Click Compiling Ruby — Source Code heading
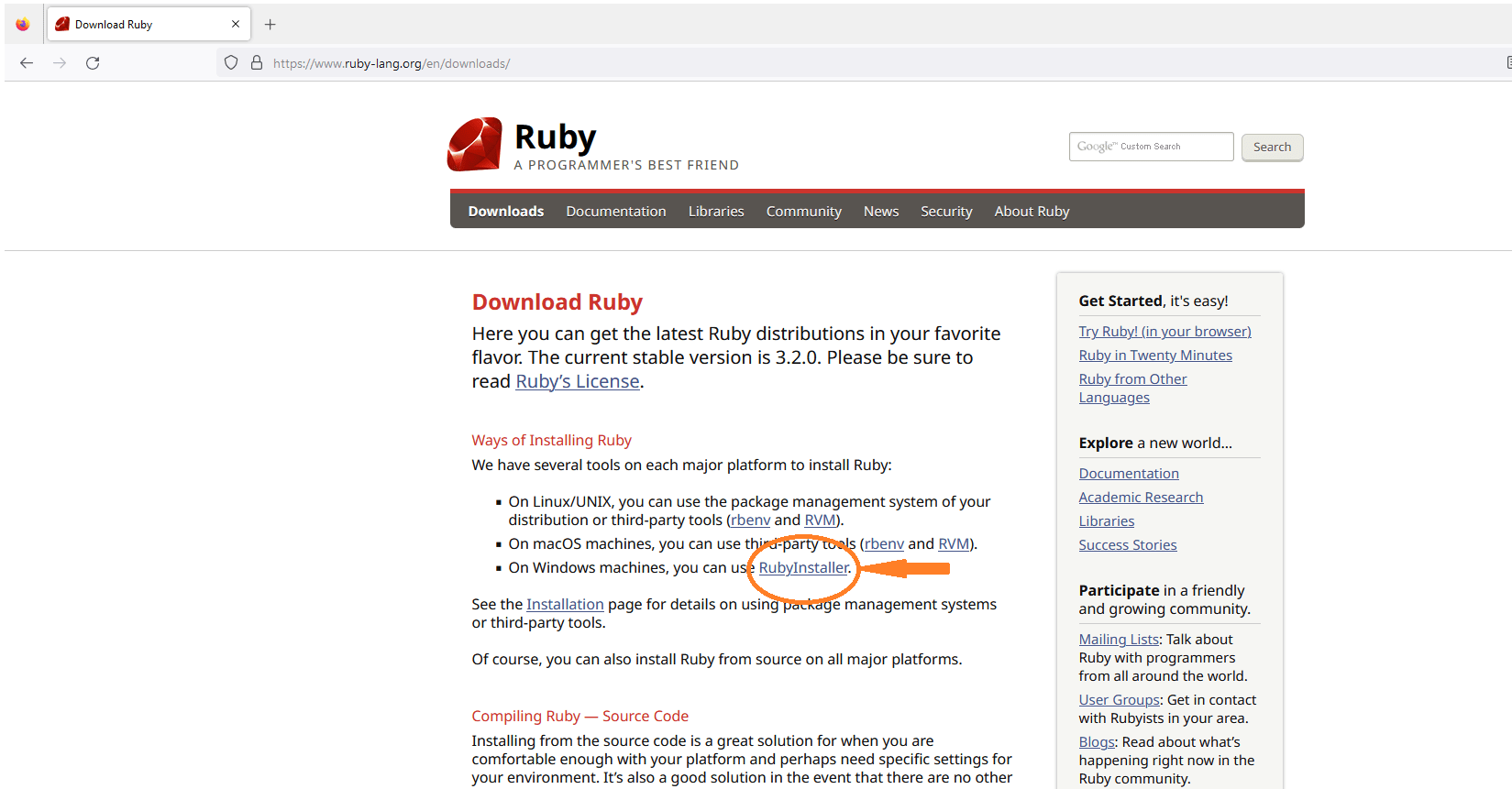Screen dimensions: 1512x789 579,716
